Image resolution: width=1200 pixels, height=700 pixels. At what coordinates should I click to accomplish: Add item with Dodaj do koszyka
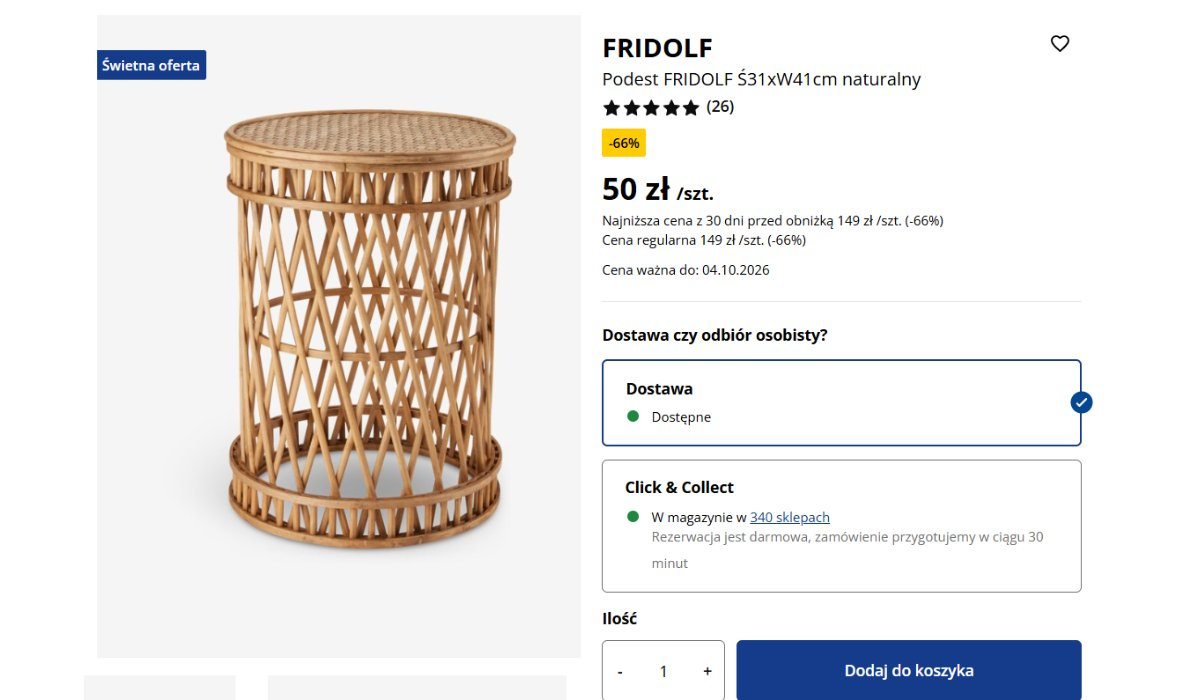909,670
